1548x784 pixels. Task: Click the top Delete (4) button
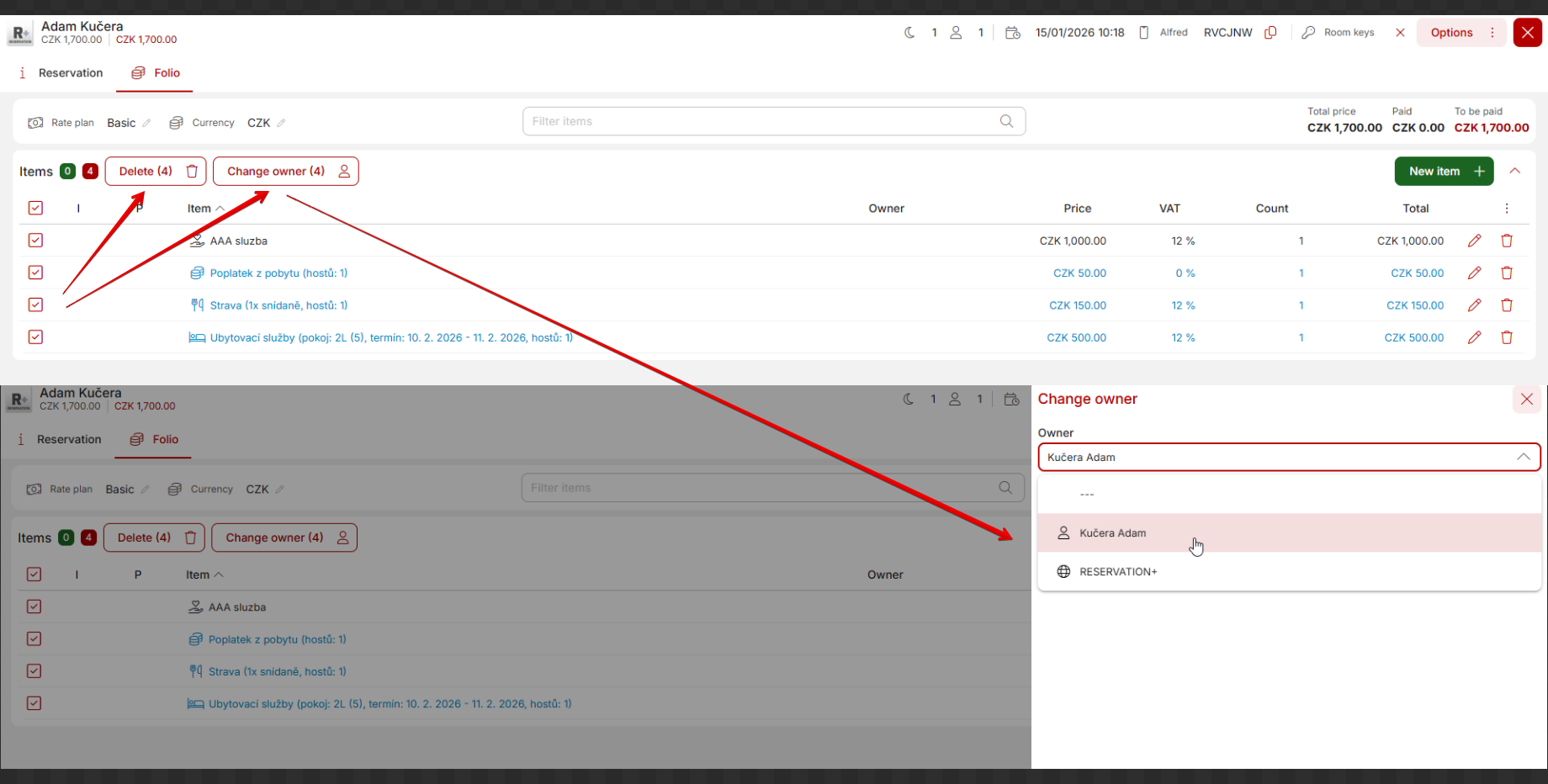[156, 171]
